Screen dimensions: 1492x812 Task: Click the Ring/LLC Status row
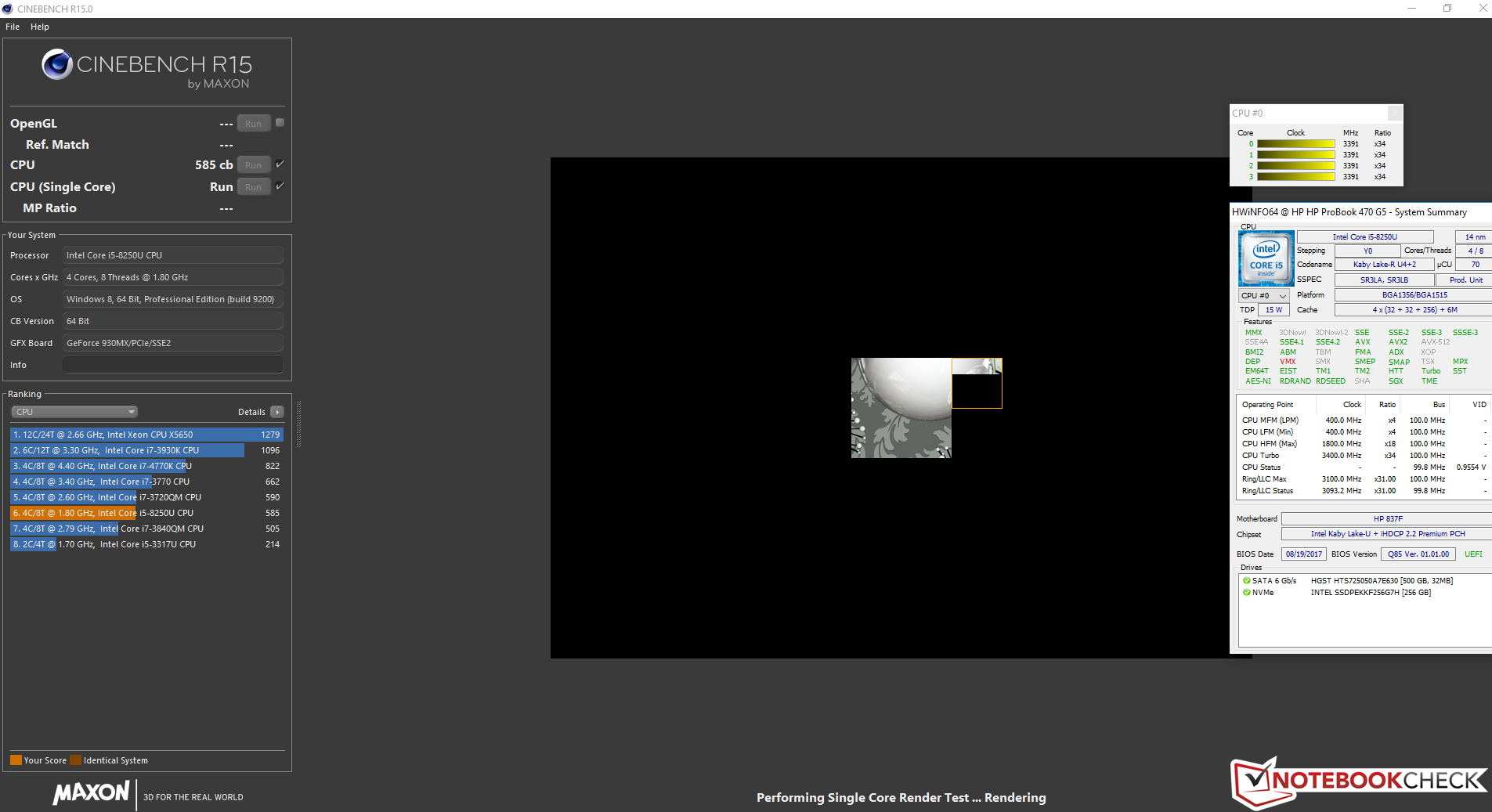(x=1364, y=491)
